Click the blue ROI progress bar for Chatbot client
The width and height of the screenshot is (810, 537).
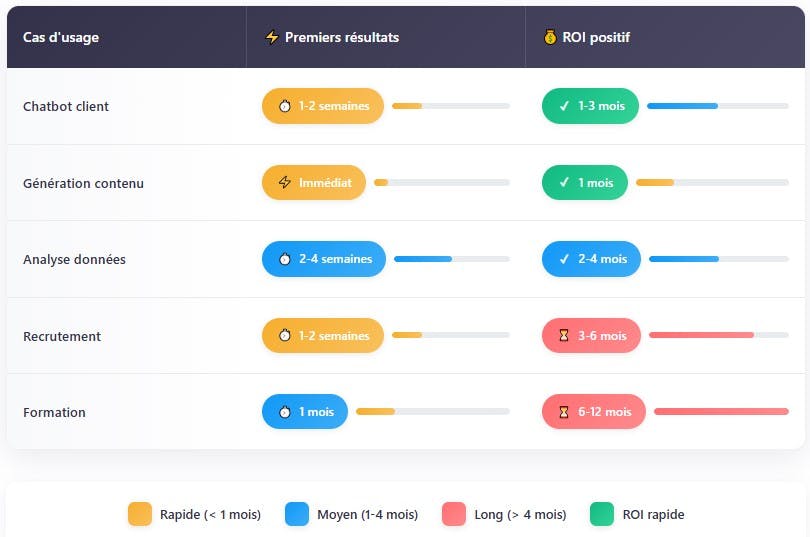tap(682, 106)
